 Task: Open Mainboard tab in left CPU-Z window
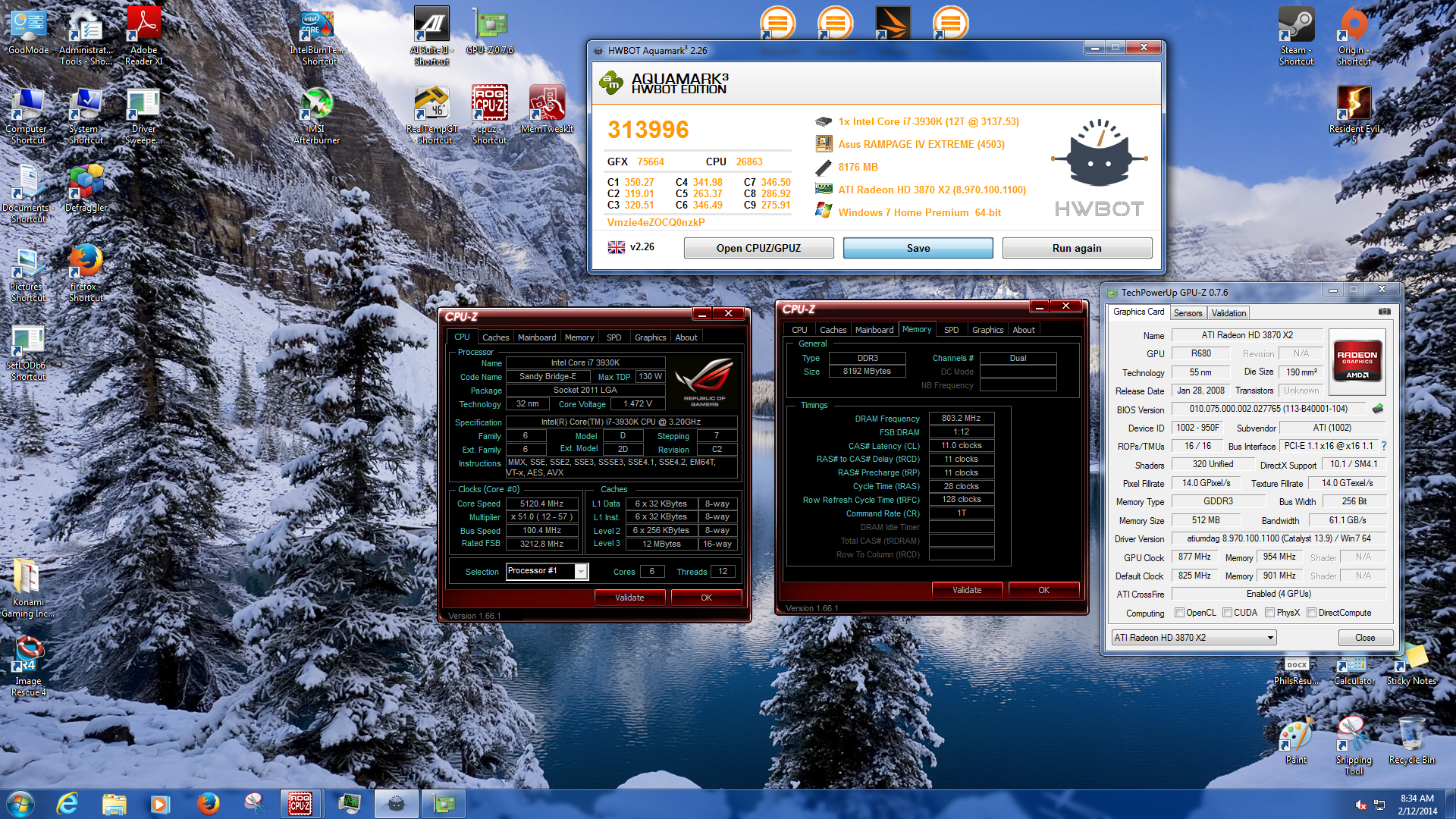(x=537, y=337)
